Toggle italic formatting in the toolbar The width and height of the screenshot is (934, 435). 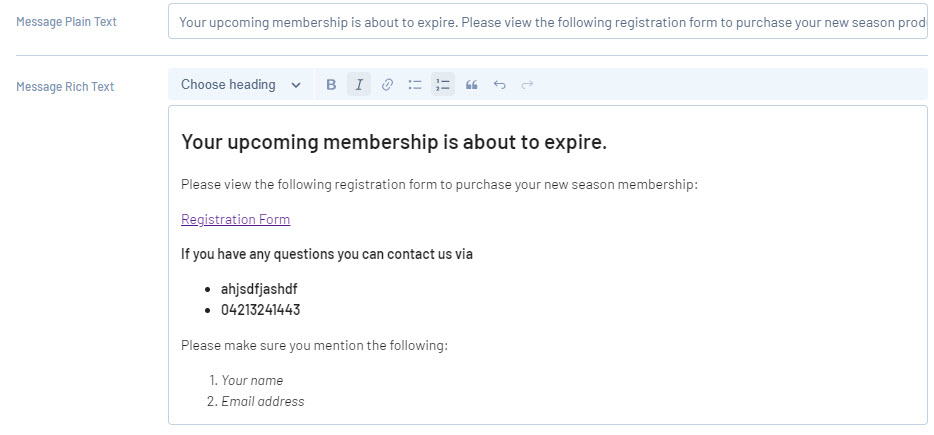359,85
